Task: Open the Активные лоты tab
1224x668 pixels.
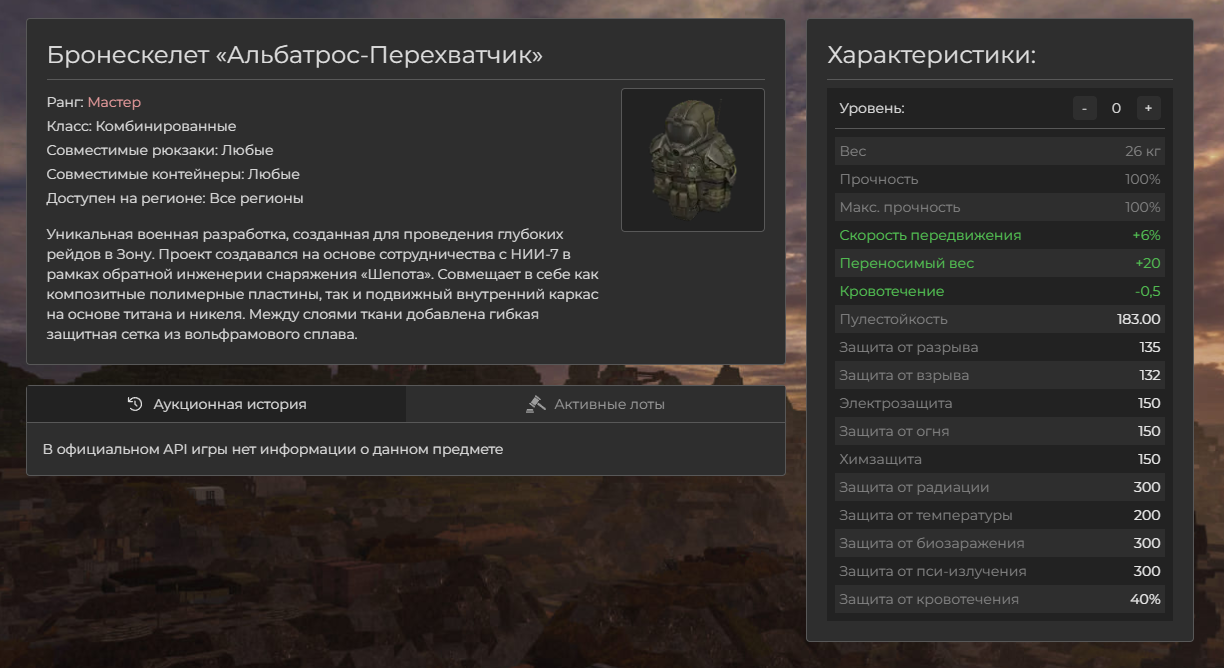Action: pyautogui.click(x=595, y=404)
